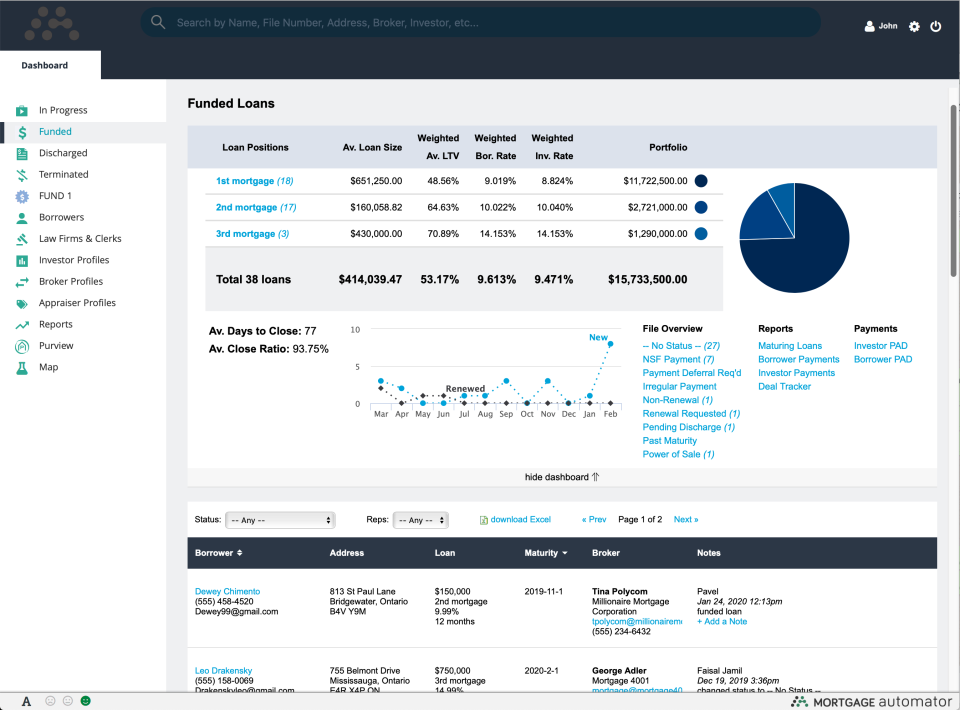Open the Reps filter dropdown
The height and width of the screenshot is (710, 960).
click(420, 519)
